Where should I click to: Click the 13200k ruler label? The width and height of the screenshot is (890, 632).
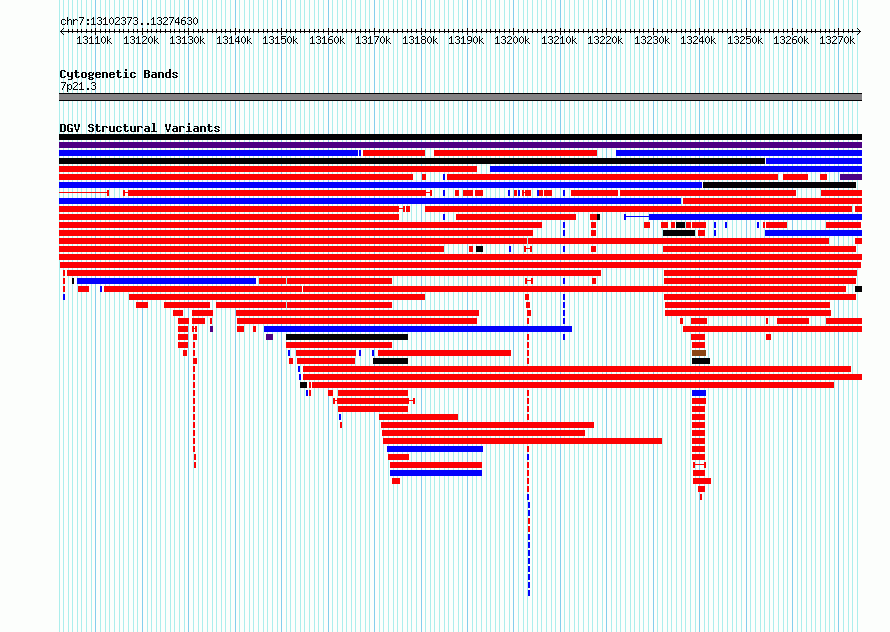(x=512, y=40)
